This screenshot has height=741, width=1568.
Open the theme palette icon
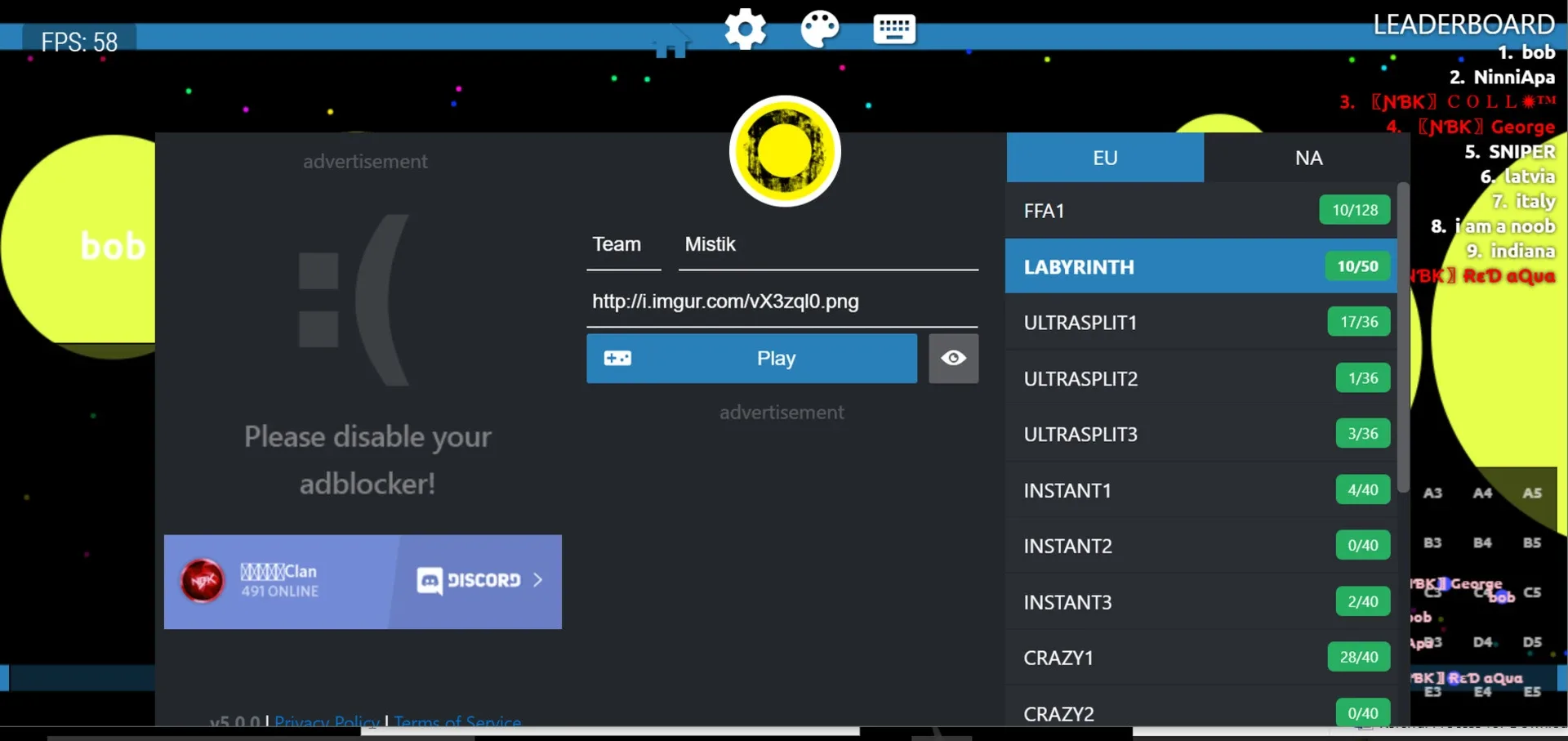[x=819, y=29]
